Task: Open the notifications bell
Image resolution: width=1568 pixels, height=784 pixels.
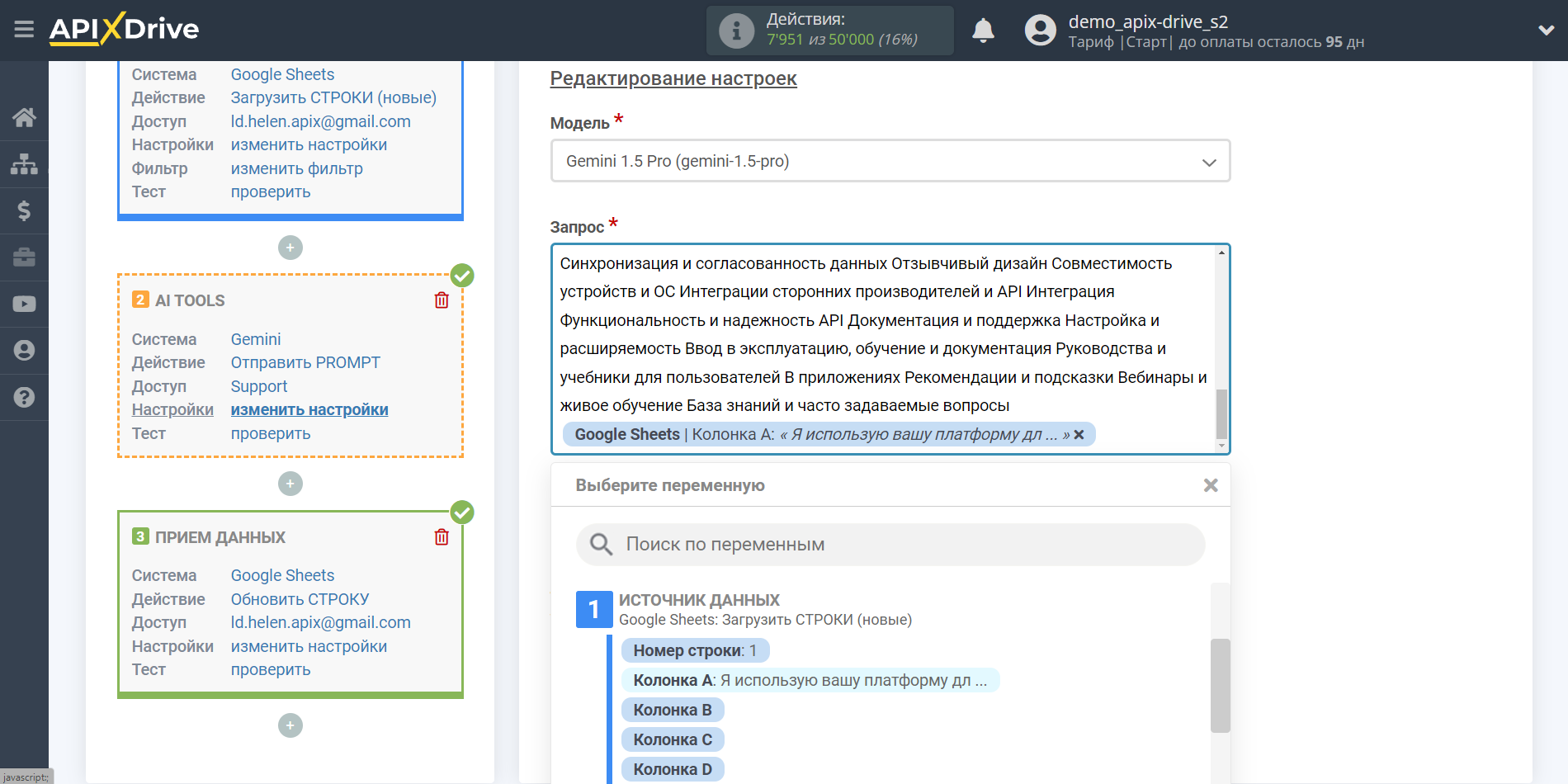Action: click(983, 31)
